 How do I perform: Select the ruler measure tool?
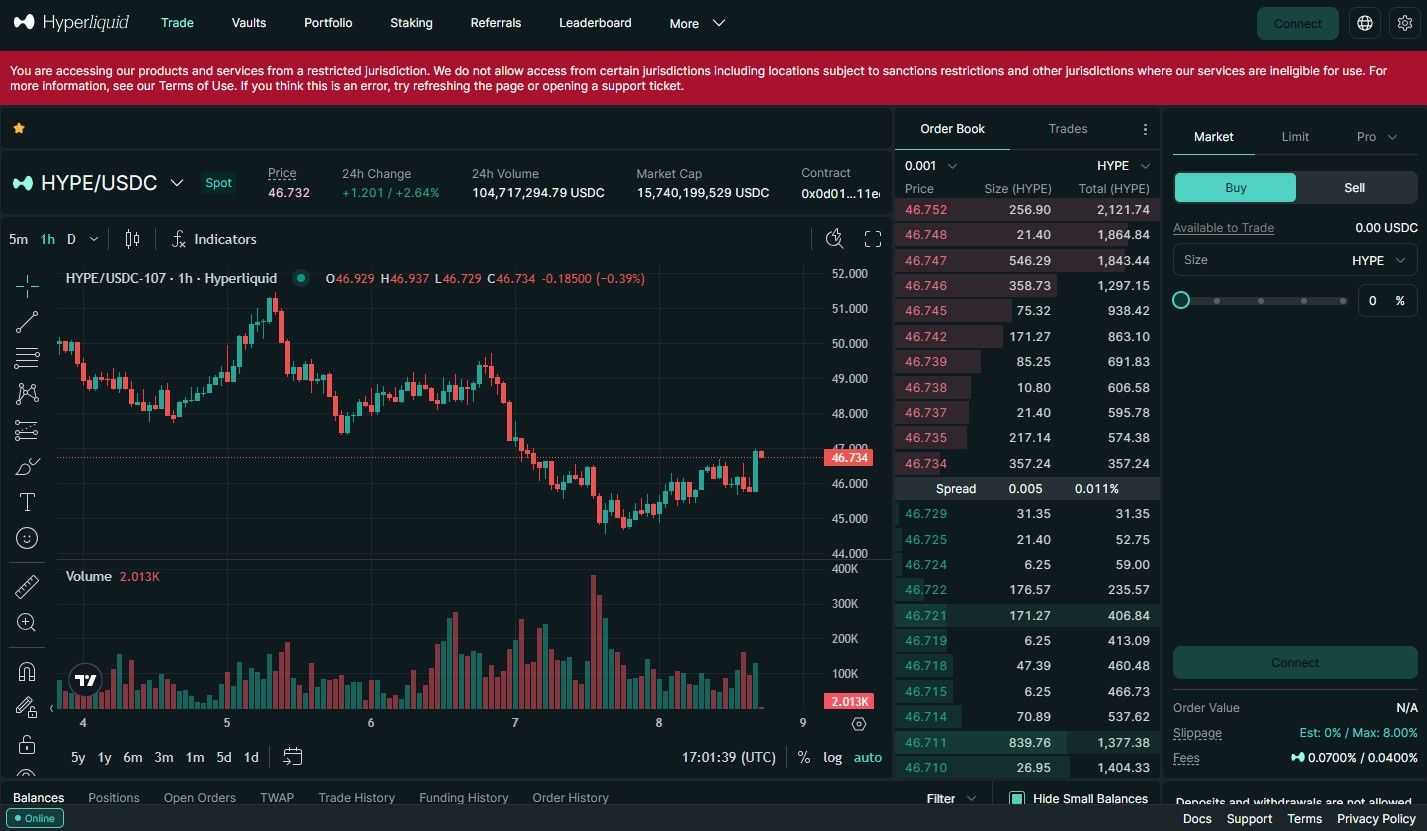[27, 587]
